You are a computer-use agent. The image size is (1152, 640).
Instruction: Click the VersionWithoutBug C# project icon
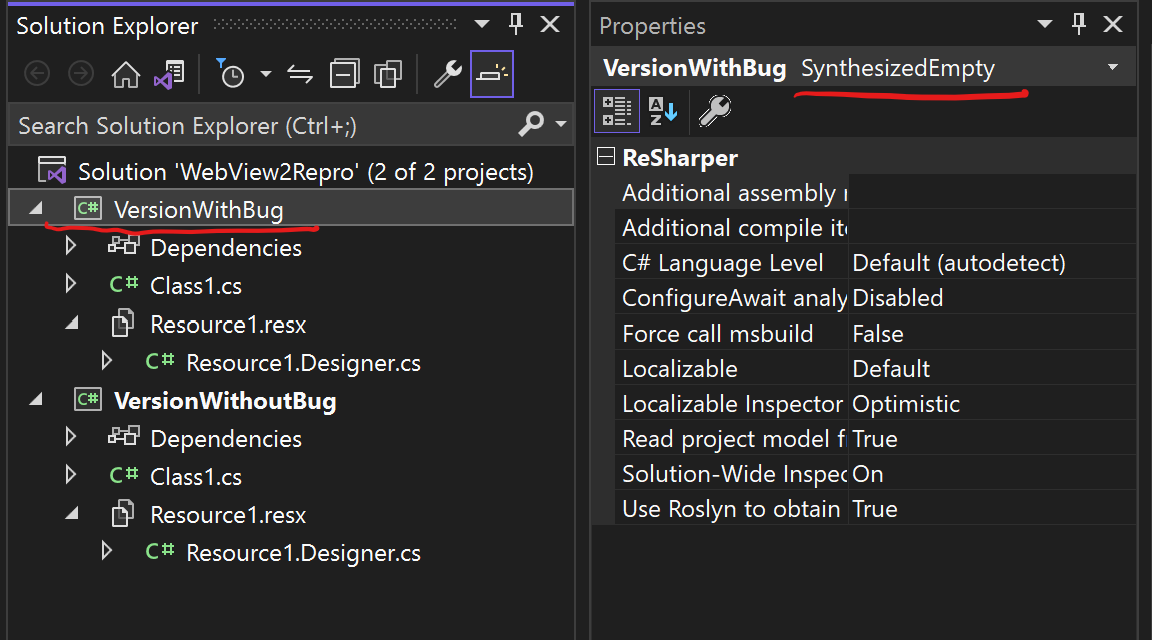coord(88,400)
